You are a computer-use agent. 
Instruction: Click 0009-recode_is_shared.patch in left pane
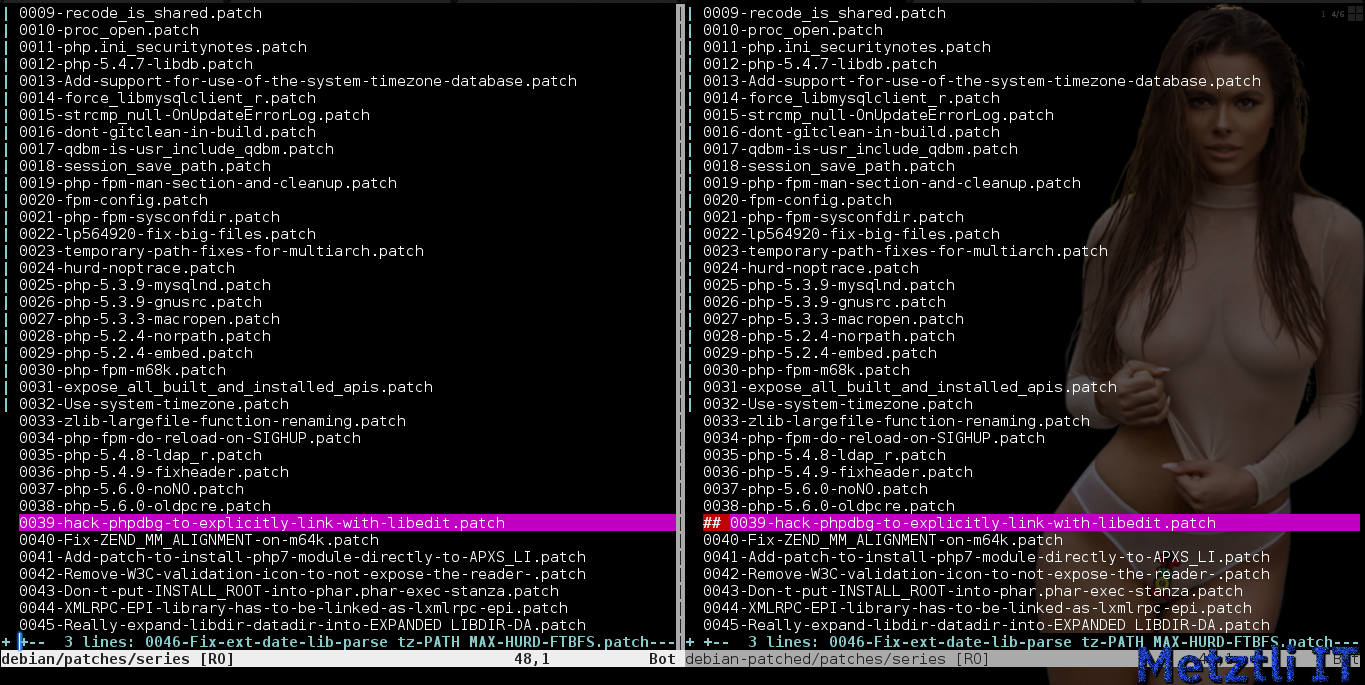(141, 13)
